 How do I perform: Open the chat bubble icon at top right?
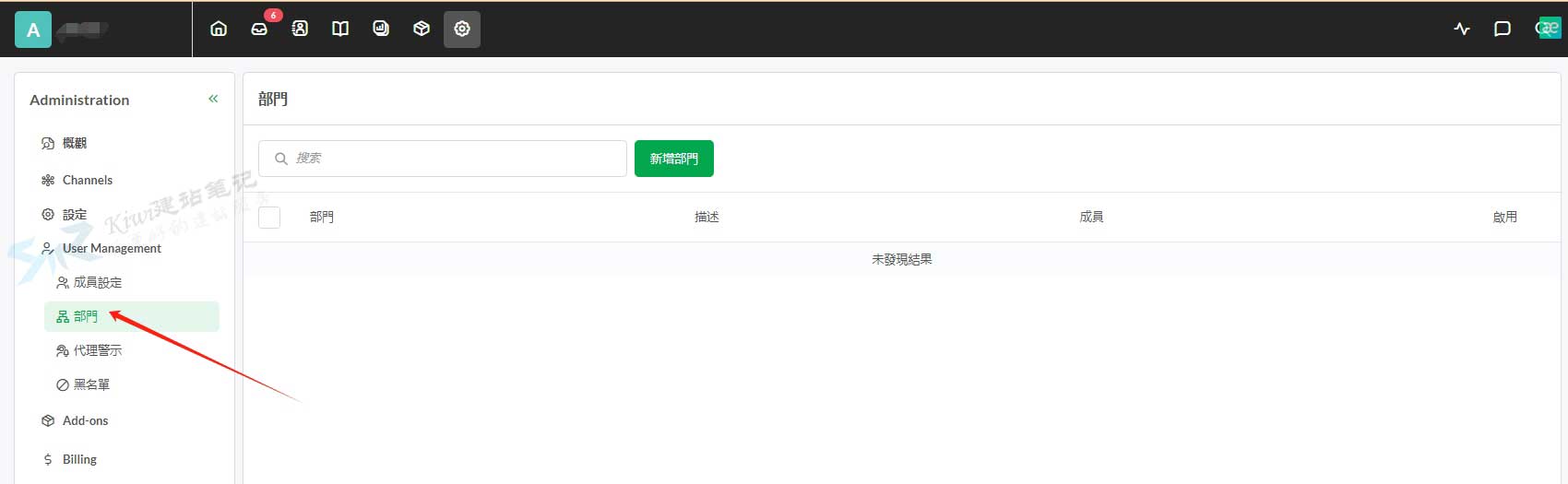1503,29
